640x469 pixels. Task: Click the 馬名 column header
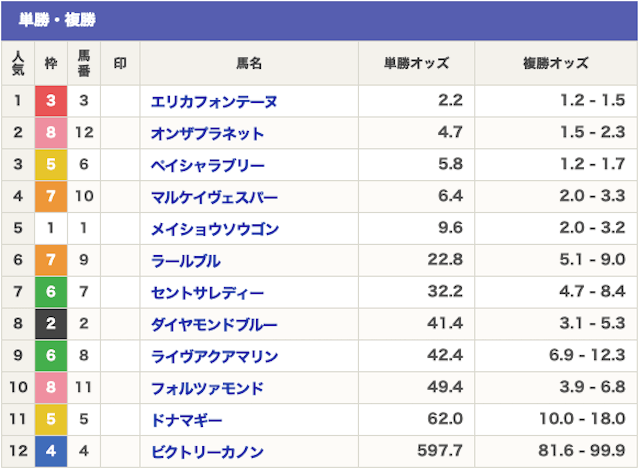tap(249, 63)
